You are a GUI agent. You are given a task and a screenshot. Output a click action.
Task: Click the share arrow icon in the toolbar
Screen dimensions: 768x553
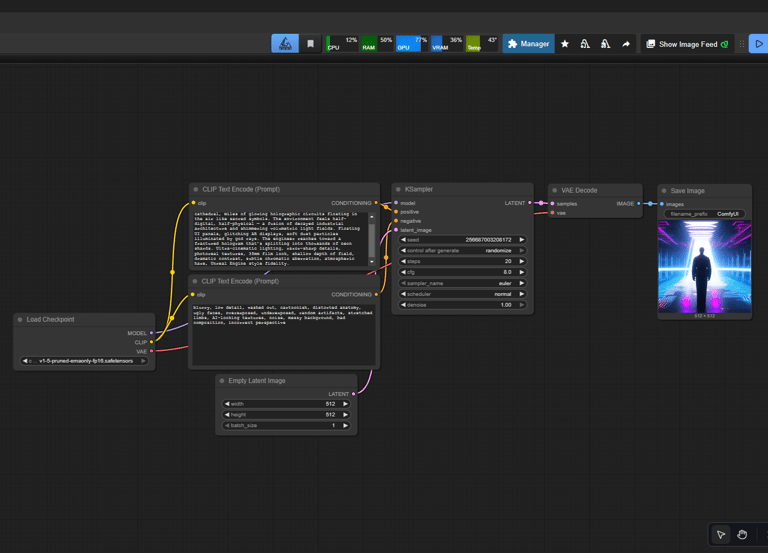coord(626,44)
